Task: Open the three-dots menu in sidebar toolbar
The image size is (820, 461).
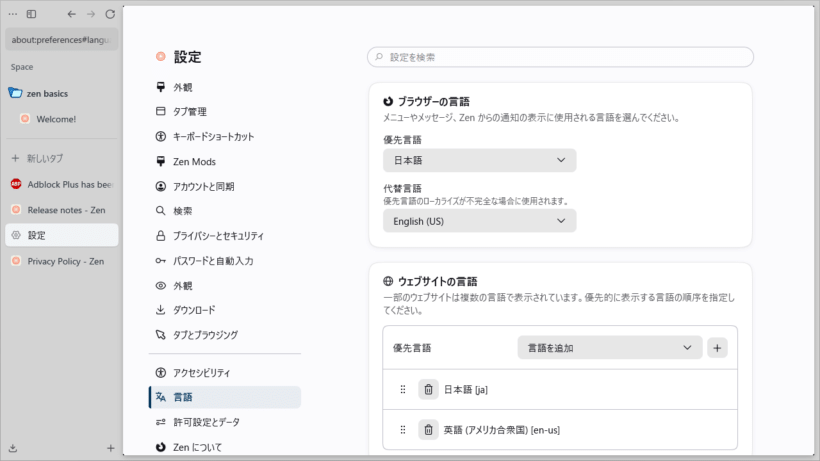Action: 13,14
